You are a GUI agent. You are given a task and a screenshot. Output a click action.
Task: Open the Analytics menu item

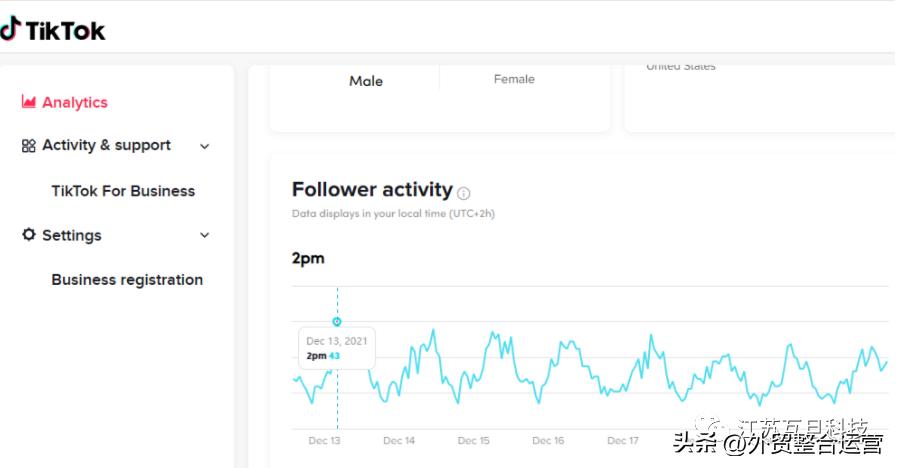pos(74,102)
